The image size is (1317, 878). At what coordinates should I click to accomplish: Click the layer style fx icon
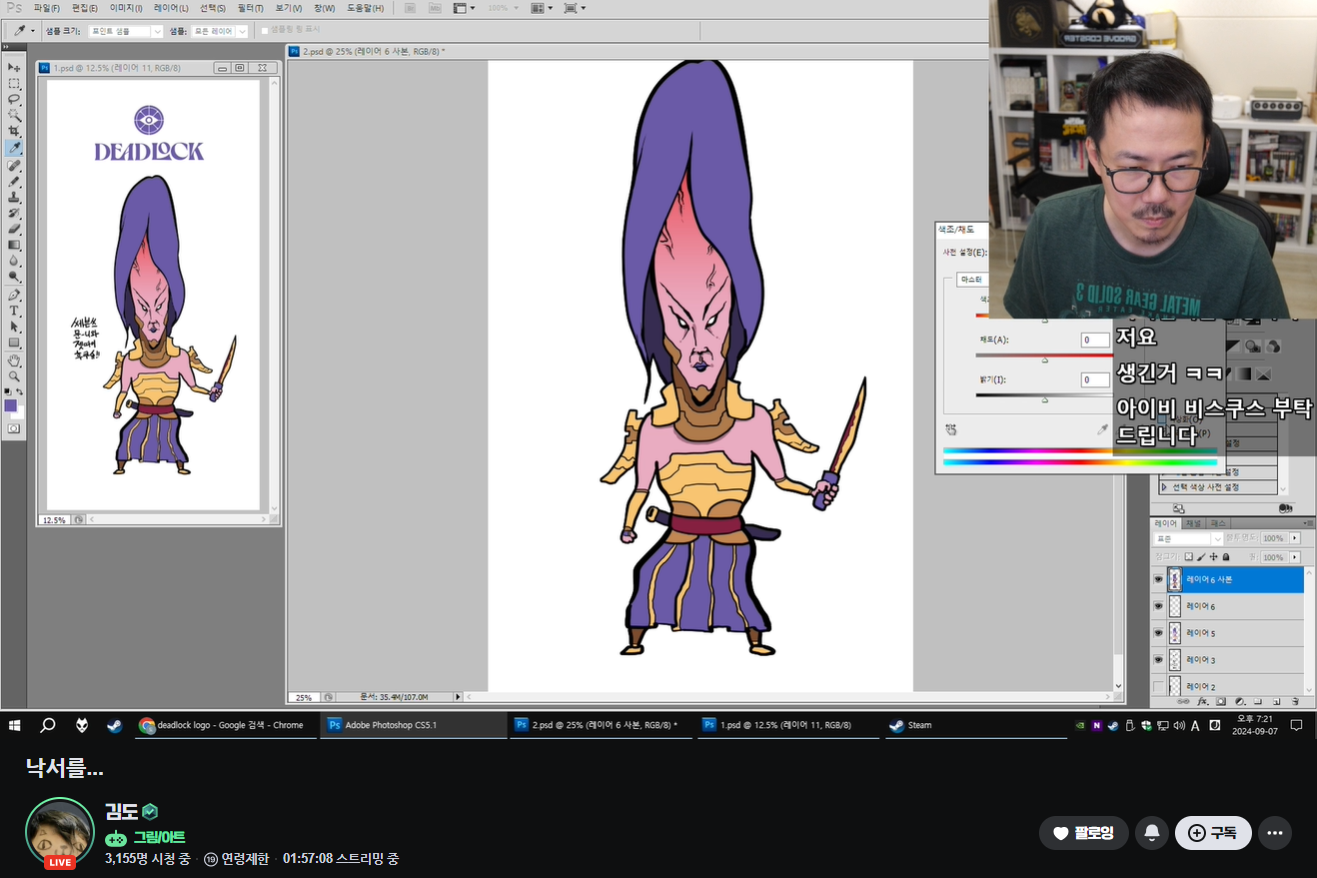pyautogui.click(x=1202, y=702)
